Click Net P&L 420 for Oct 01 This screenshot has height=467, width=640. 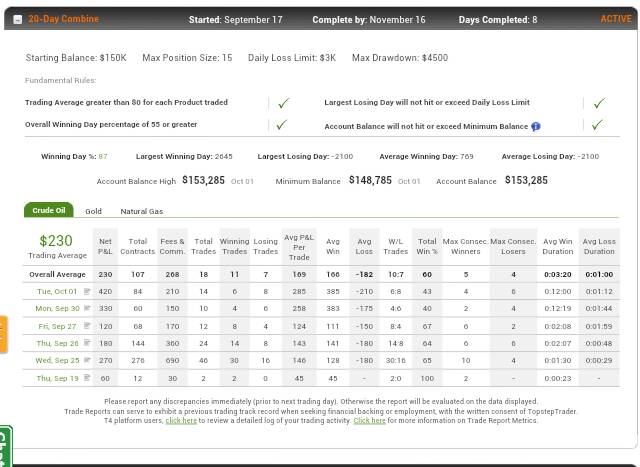coord(105,291)
